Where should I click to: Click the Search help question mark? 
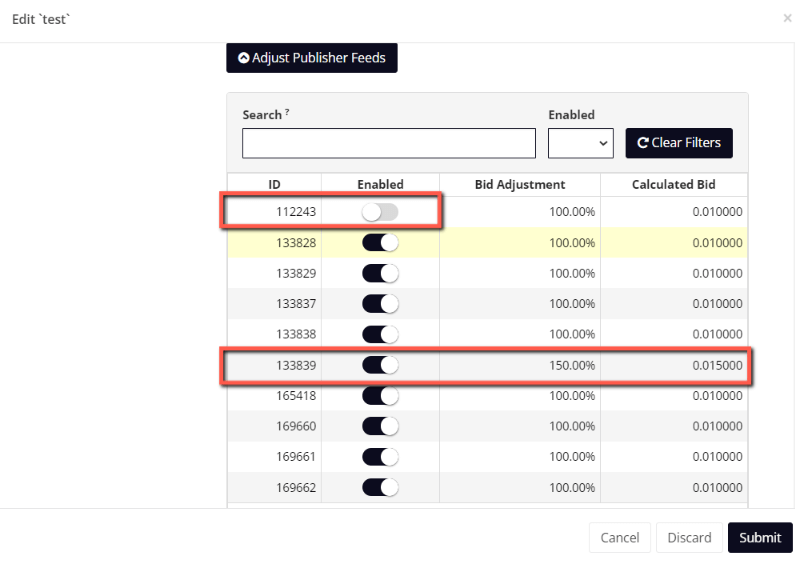[287, 112]
